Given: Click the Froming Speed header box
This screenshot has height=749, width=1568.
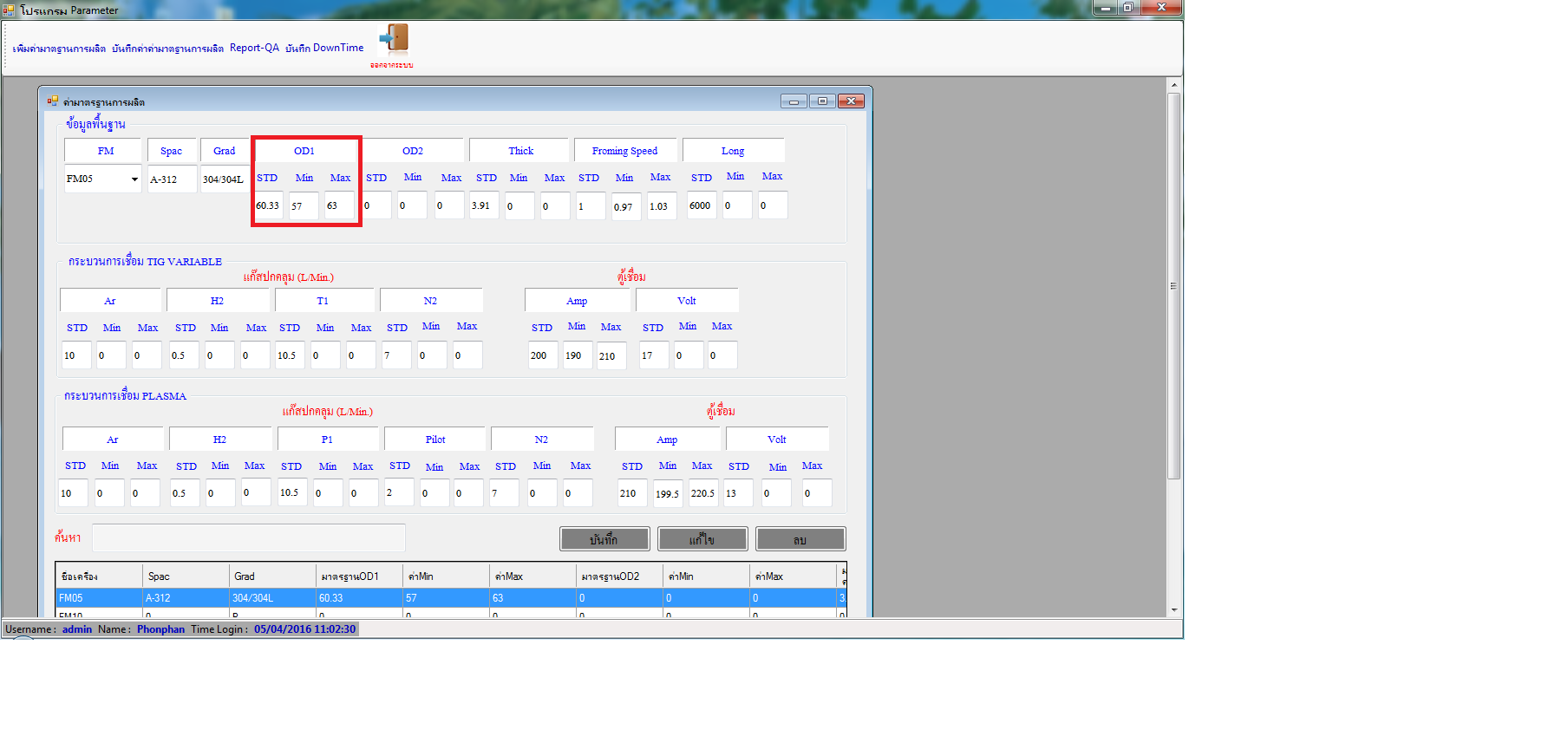Looking at the screenshot, I should tap(624, 151).
